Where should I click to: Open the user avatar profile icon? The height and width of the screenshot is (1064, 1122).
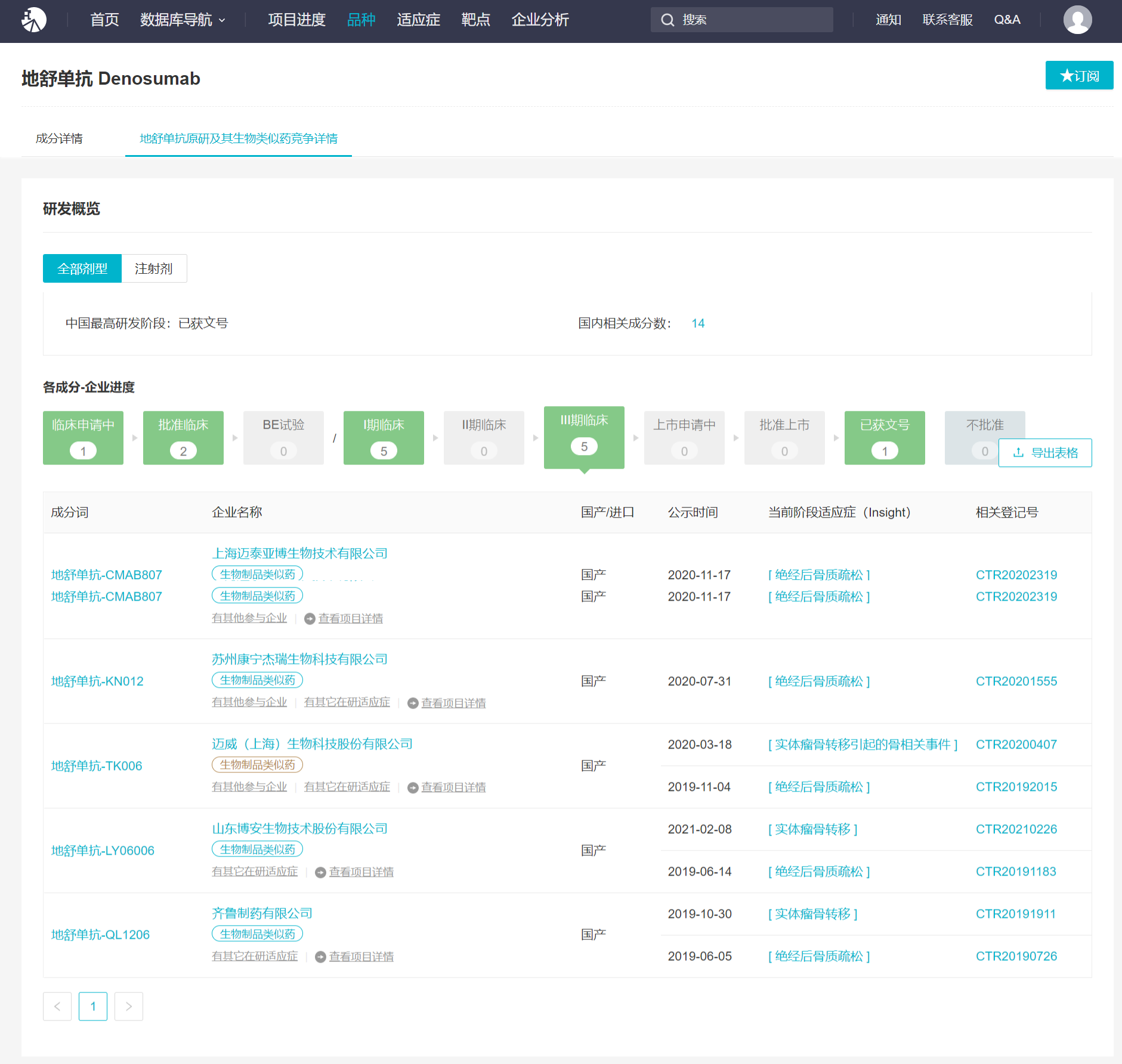click(x=1077, y=20)
